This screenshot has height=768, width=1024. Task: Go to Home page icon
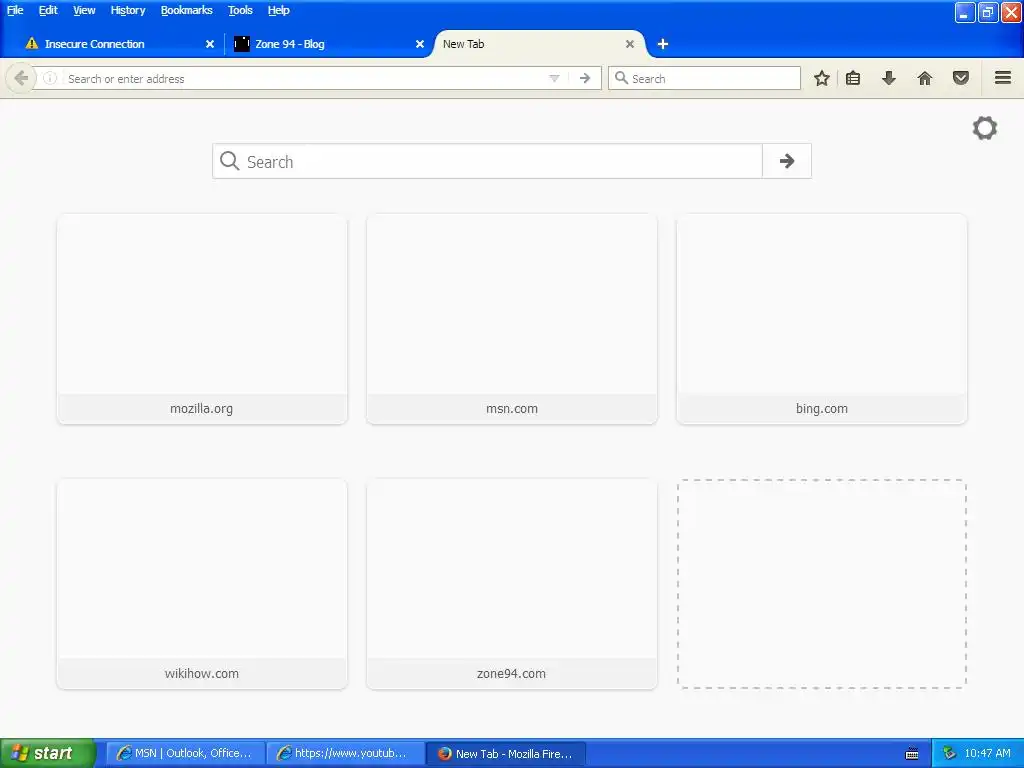(x=925, y=78)
